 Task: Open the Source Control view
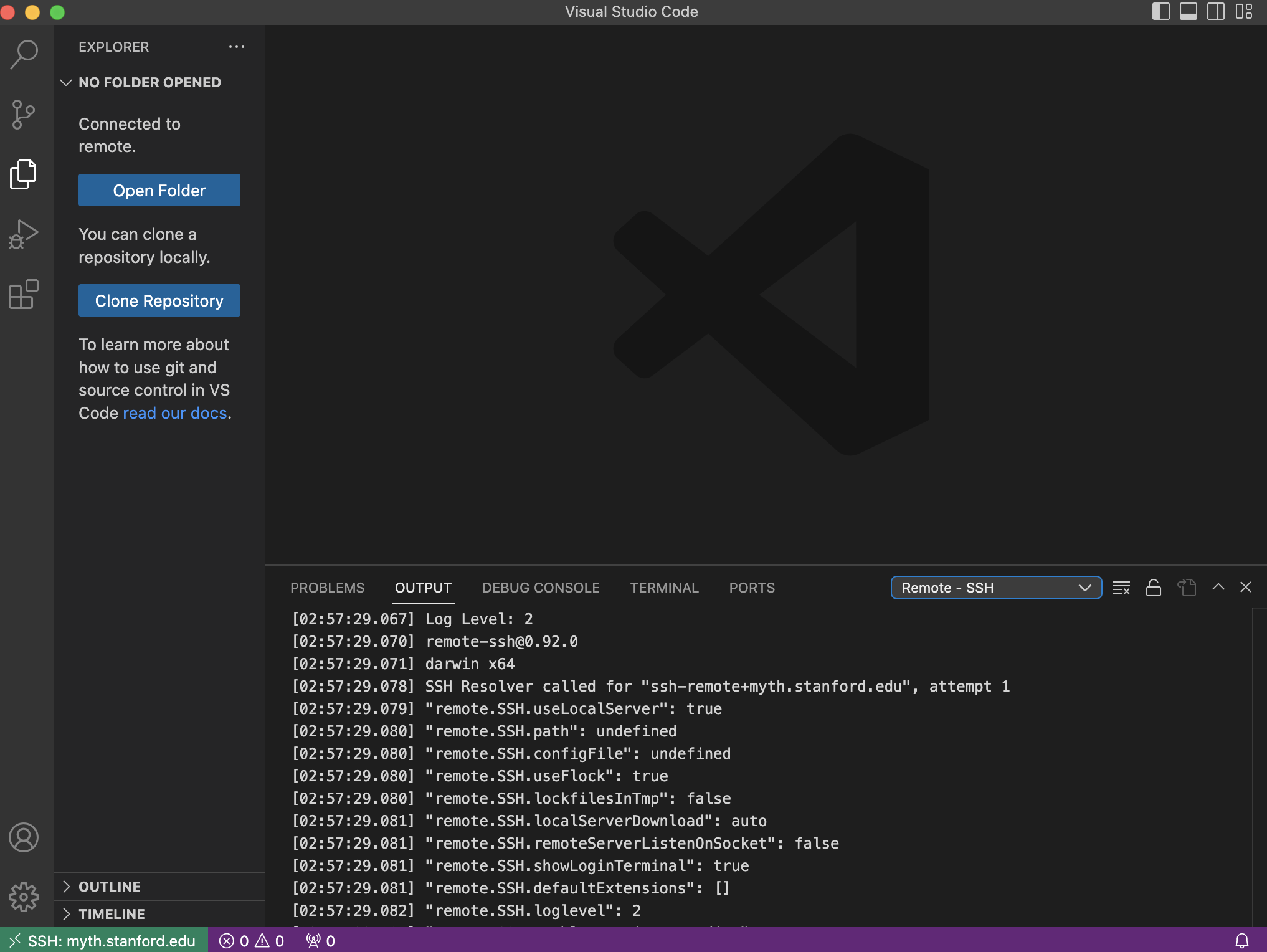[24, 115]
